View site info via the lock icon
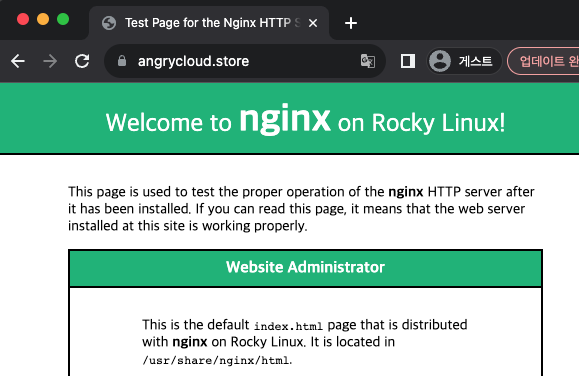 click(x=122, y=61)
